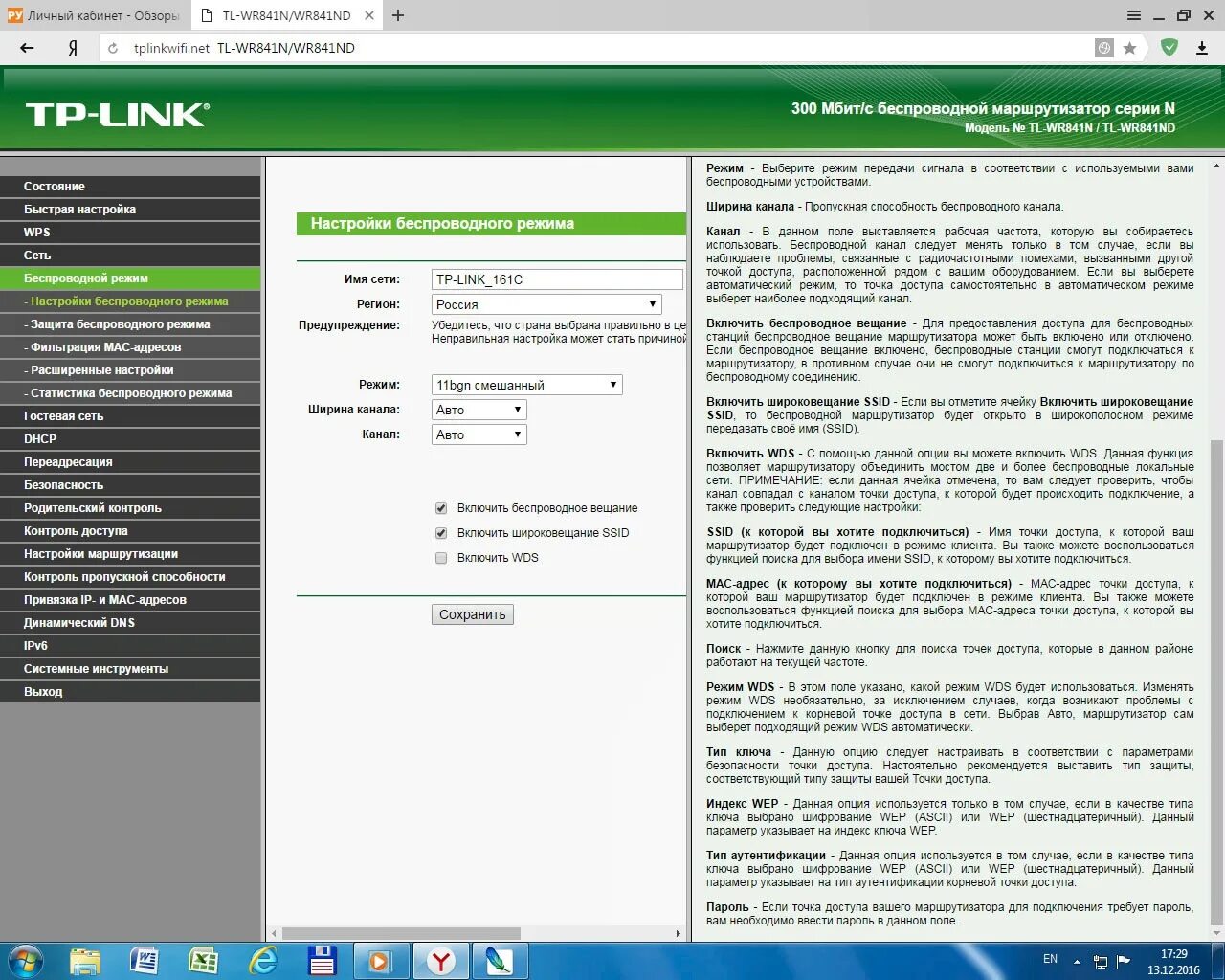This screenshot has height=980, width=1225.
Task: Open the Ширина канала dropdown
Action: (479, 410)
